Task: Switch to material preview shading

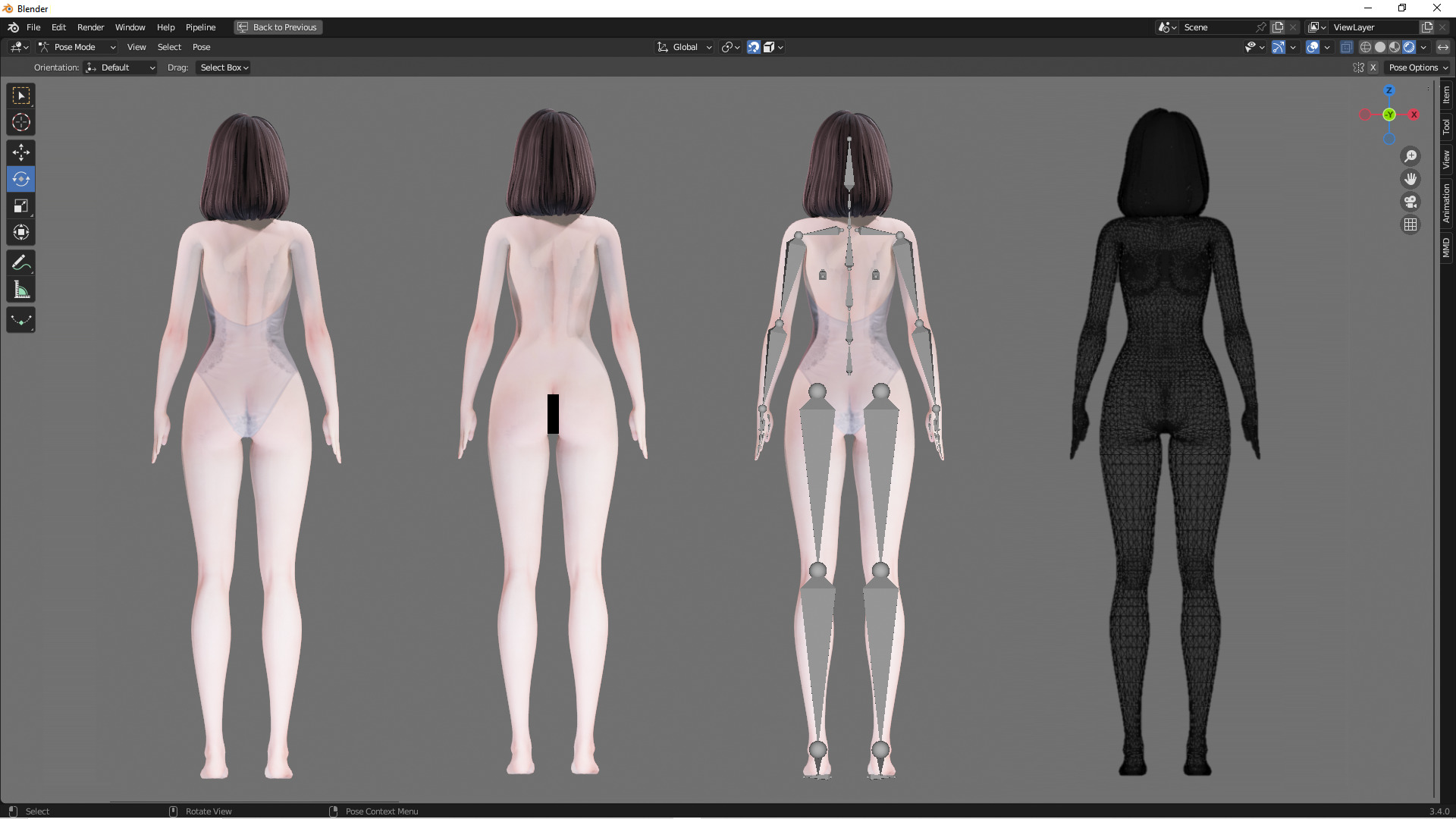Action: [1395, 47]
